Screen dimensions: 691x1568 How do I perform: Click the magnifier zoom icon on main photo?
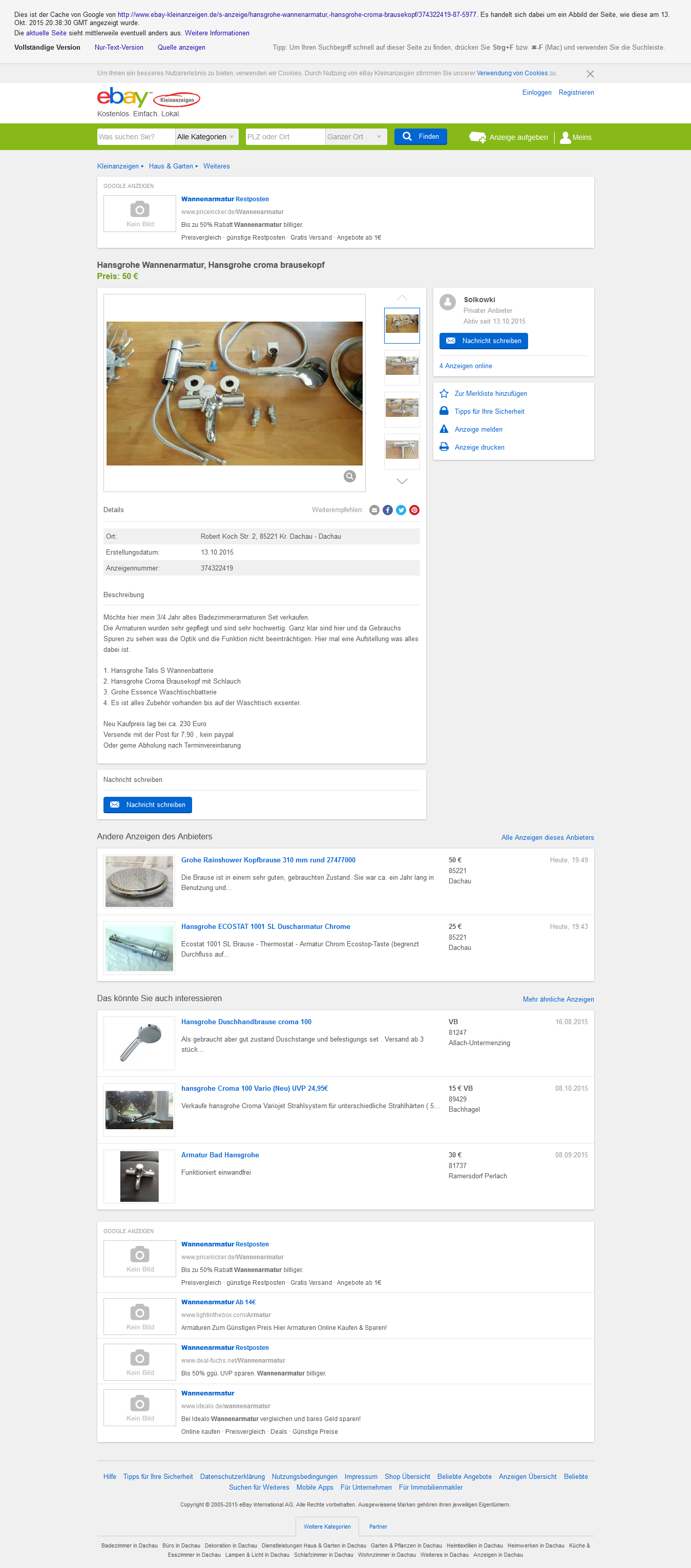click(349, 476)
